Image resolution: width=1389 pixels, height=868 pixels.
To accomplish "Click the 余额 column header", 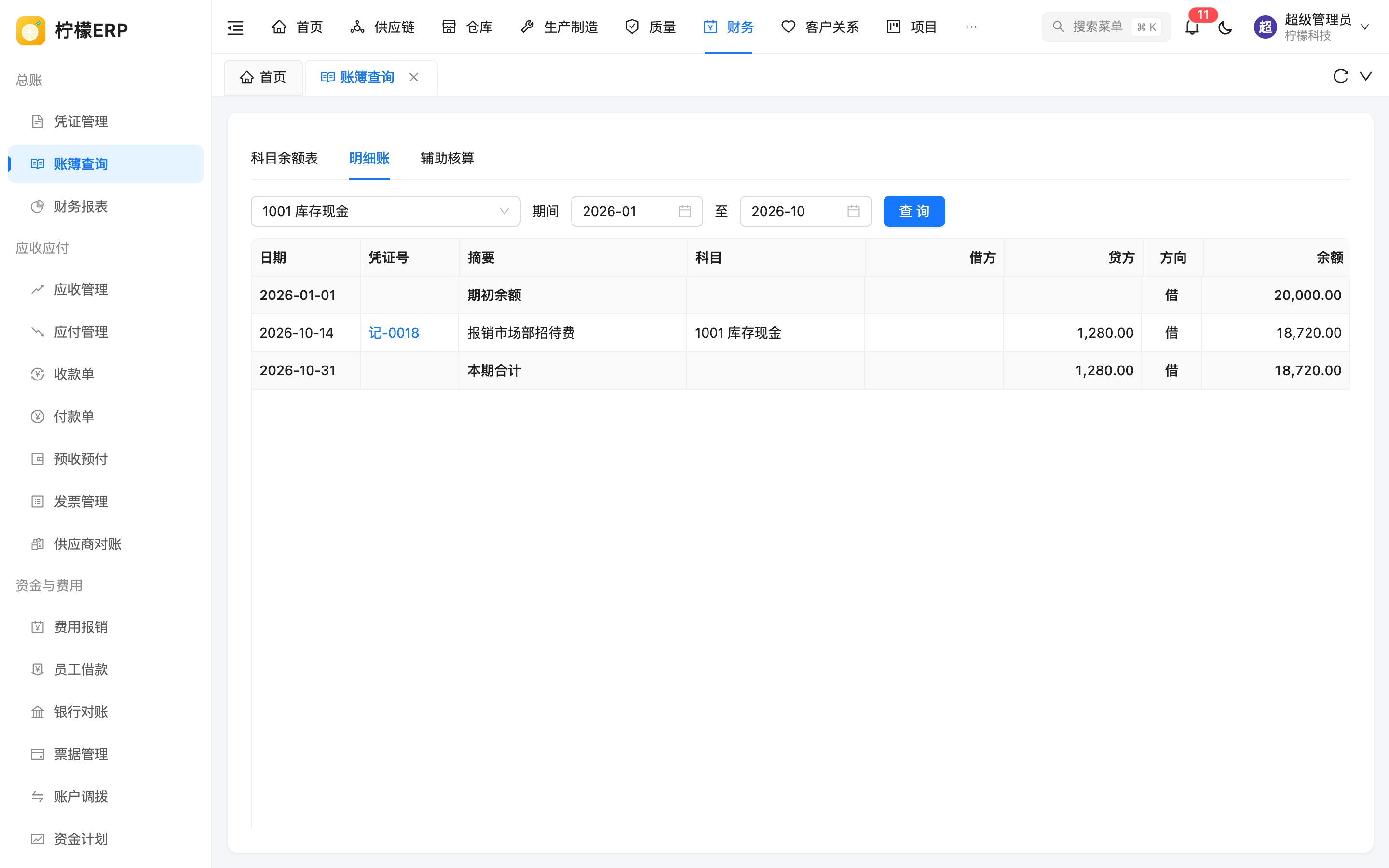I will click(1329, 258).
